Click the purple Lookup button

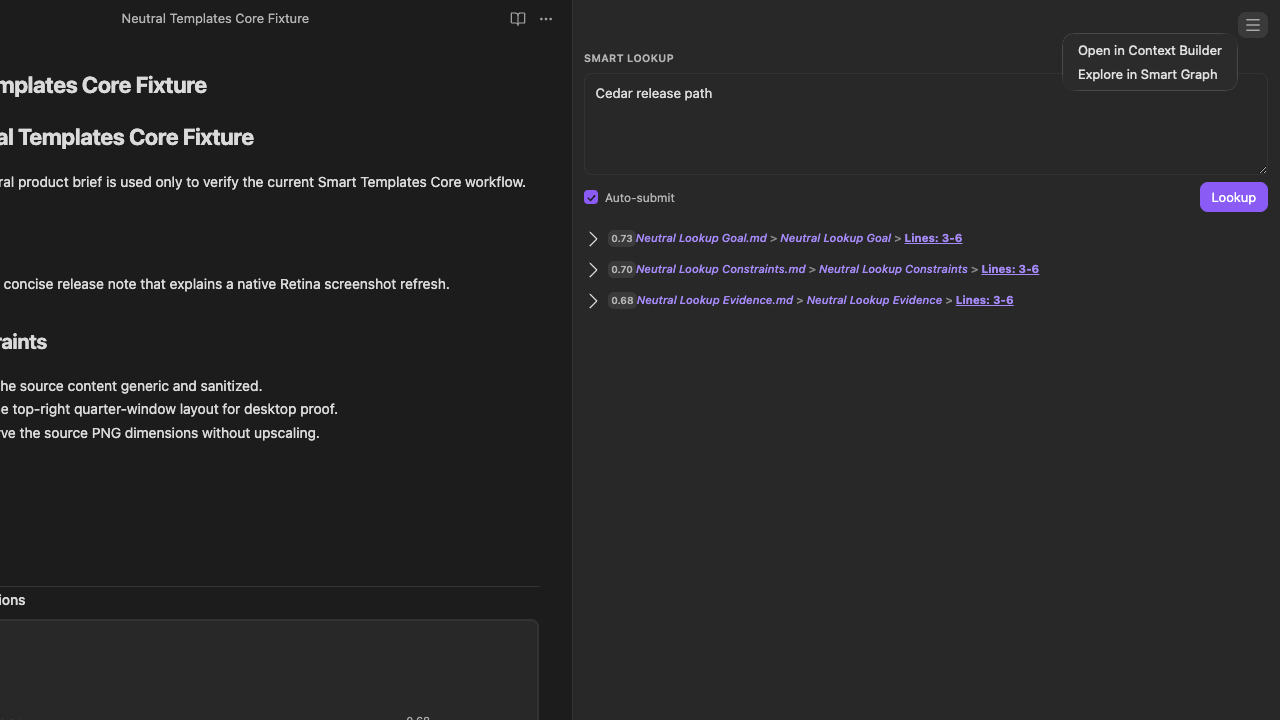(1233, 197)
